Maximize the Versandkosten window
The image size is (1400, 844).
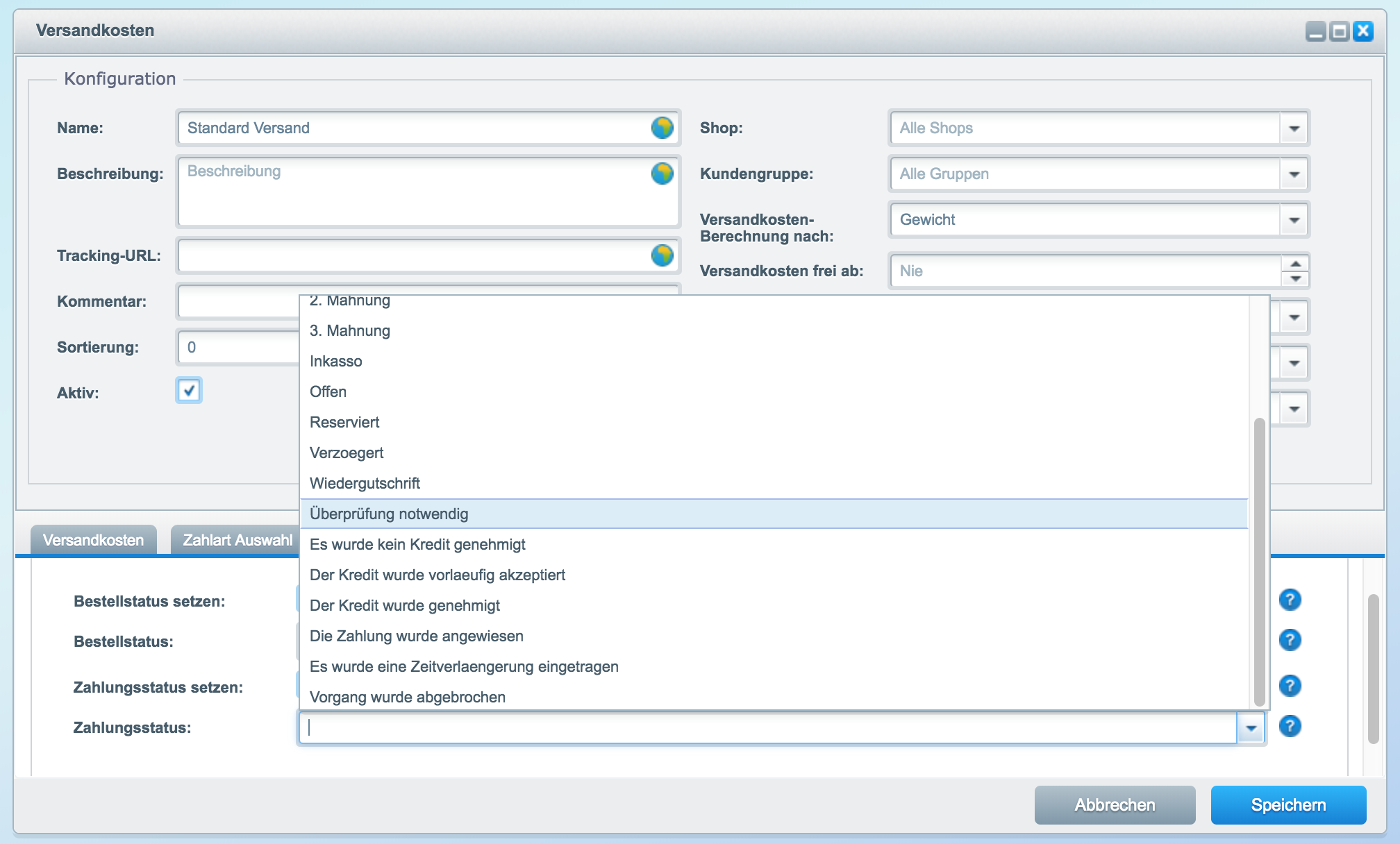(1339, 31)
